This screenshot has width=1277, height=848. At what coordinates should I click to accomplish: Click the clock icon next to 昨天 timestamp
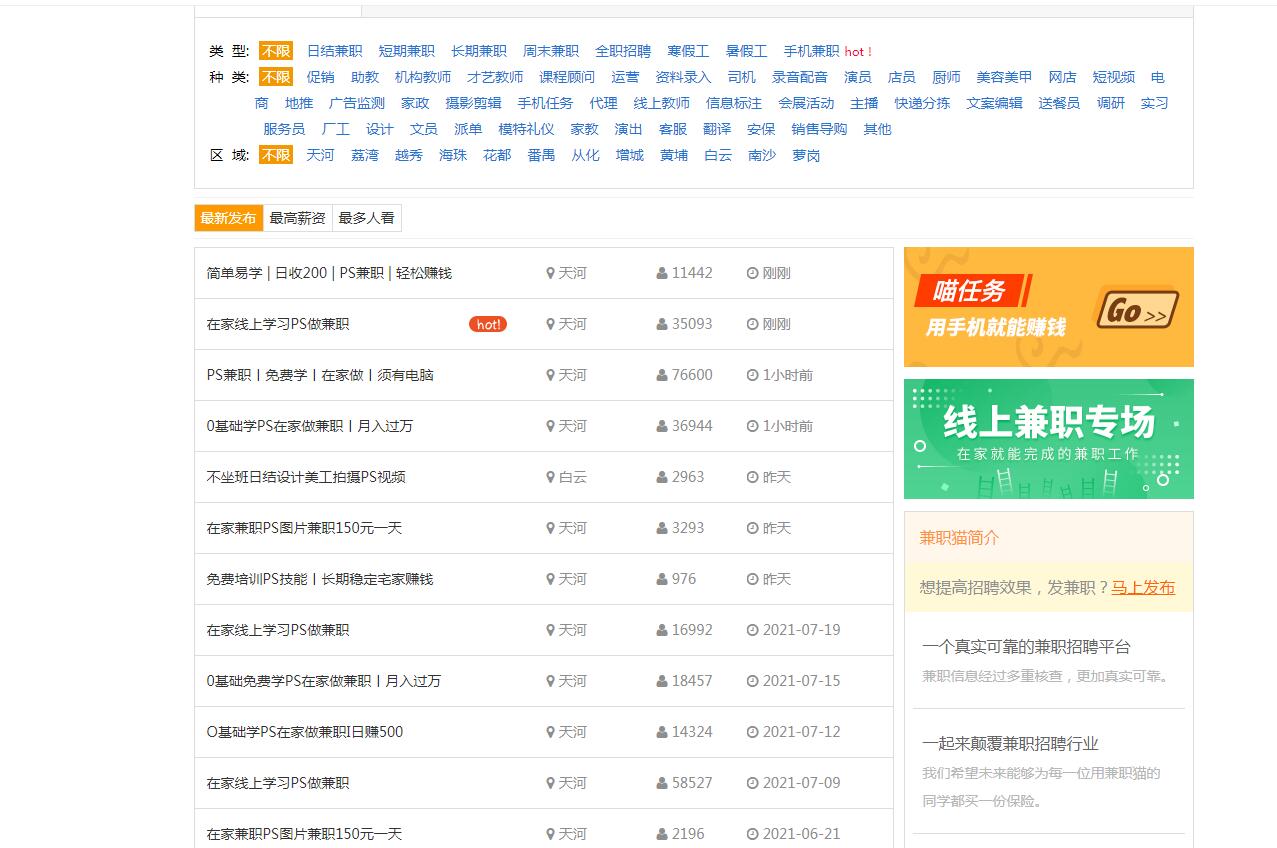750,477
